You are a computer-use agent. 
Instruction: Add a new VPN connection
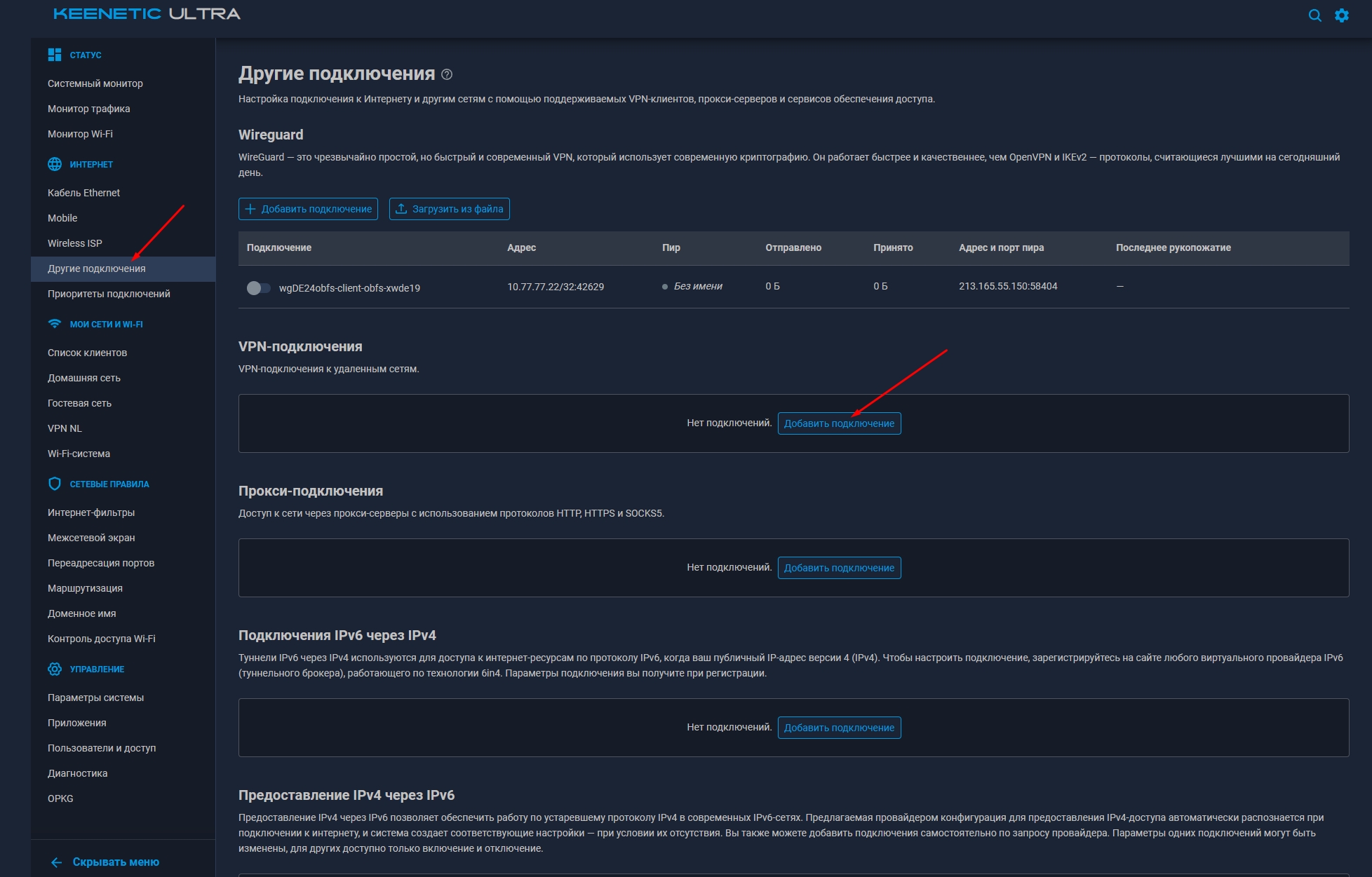pos(839,423)
